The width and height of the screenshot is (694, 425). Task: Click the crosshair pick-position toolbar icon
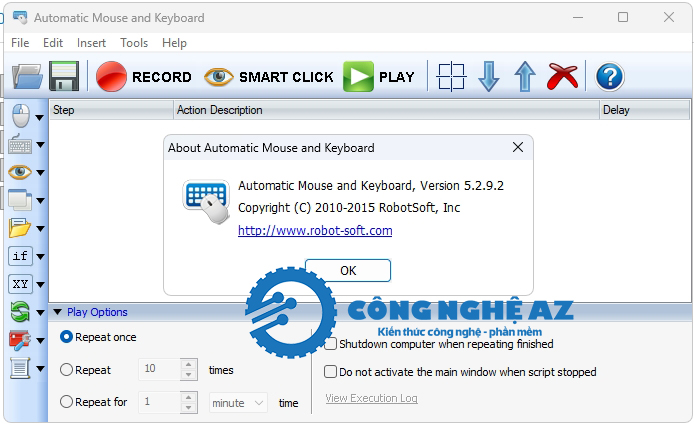(x=452, y=77)
